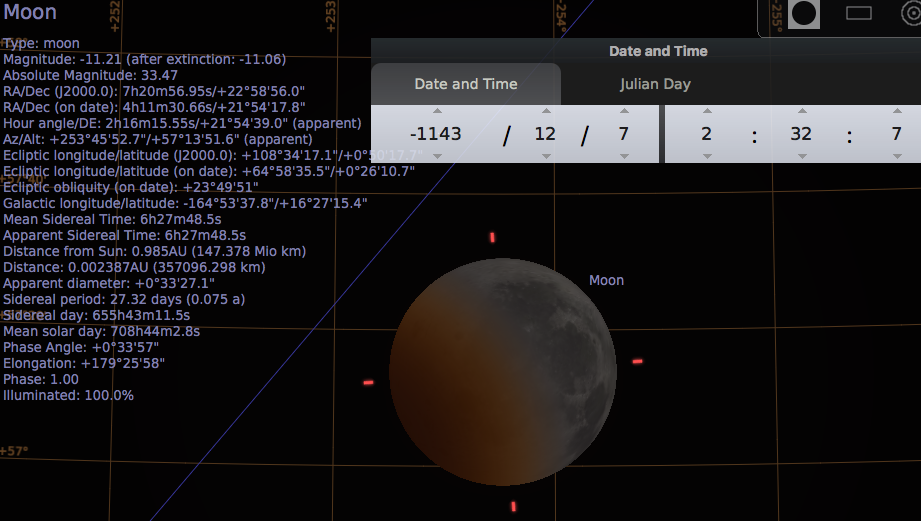This screenshot has height=521, width=921.
Task: Increment the month value using up arrow
Action: click(x=545, y=111)
